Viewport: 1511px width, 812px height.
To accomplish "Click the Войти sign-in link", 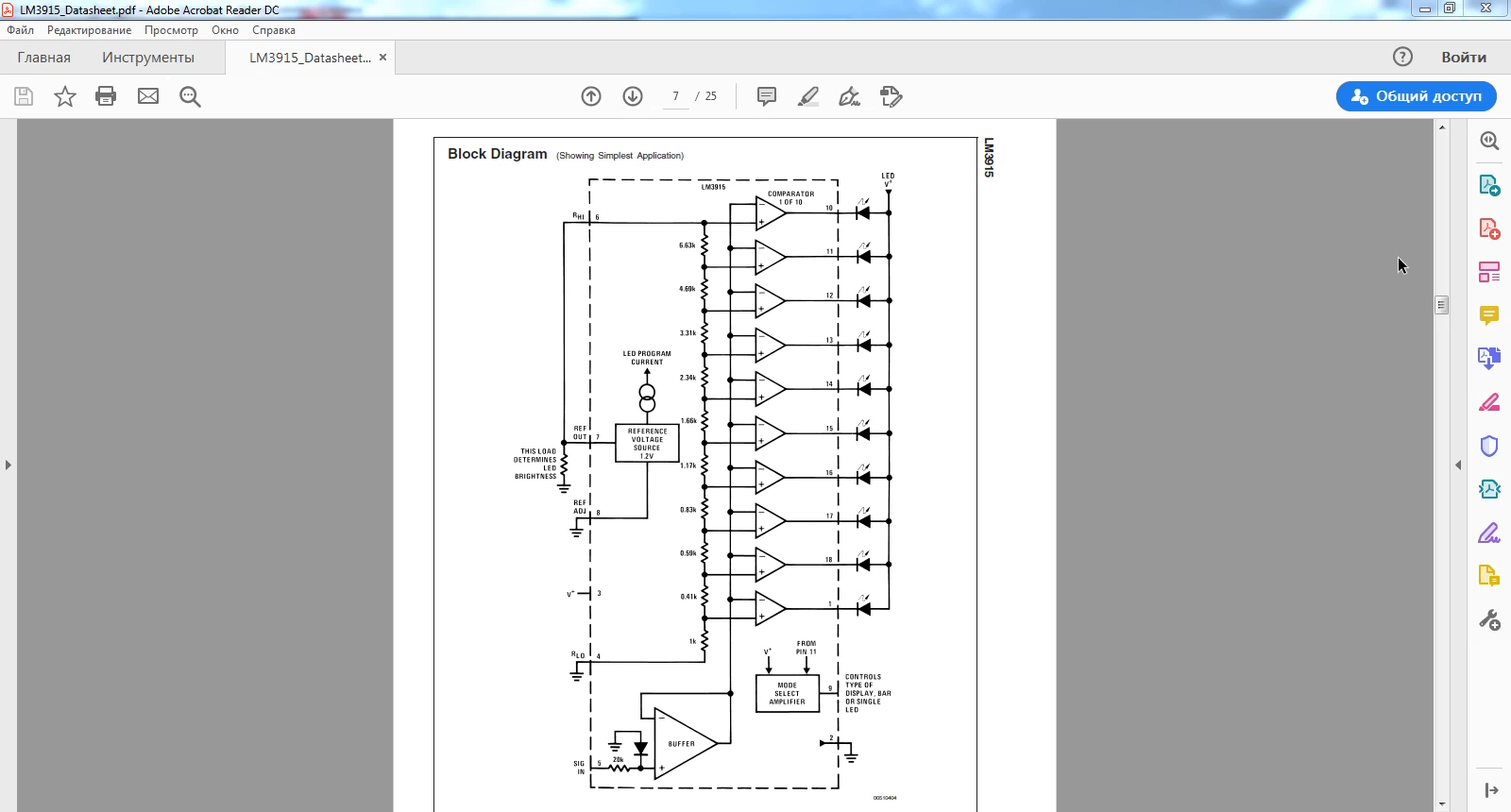I will click(1464, 58).
